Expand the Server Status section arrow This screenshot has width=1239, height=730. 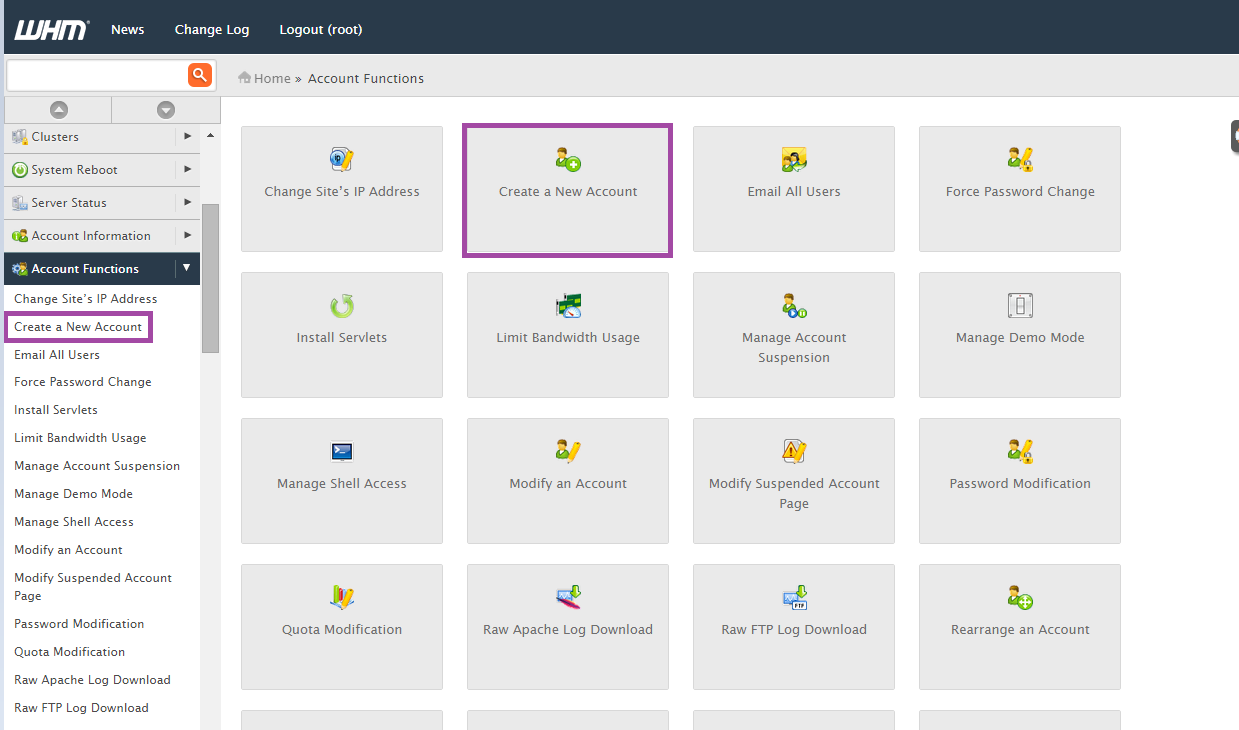click(x=187, y=202)
